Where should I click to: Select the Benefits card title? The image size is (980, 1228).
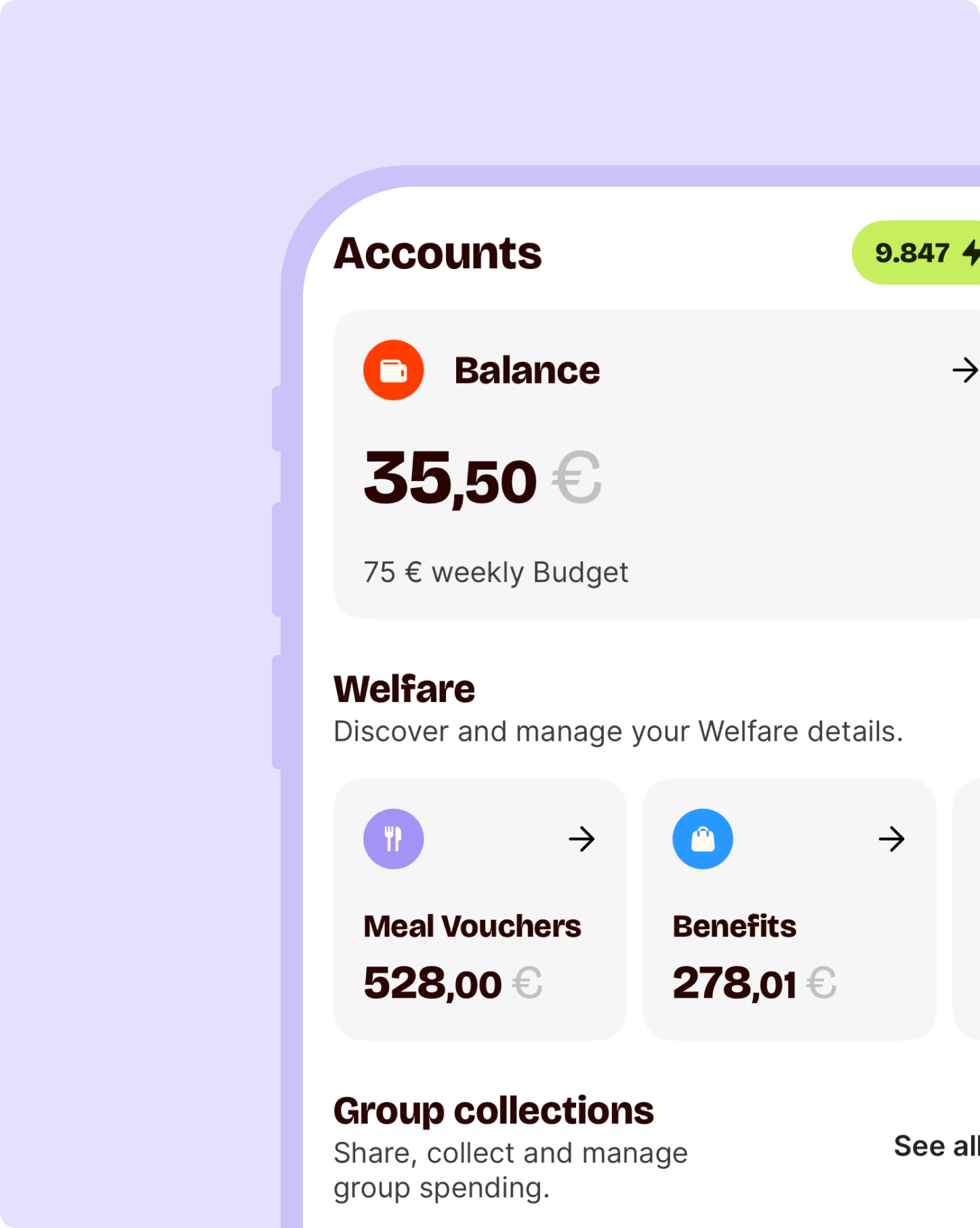point(734,926)
